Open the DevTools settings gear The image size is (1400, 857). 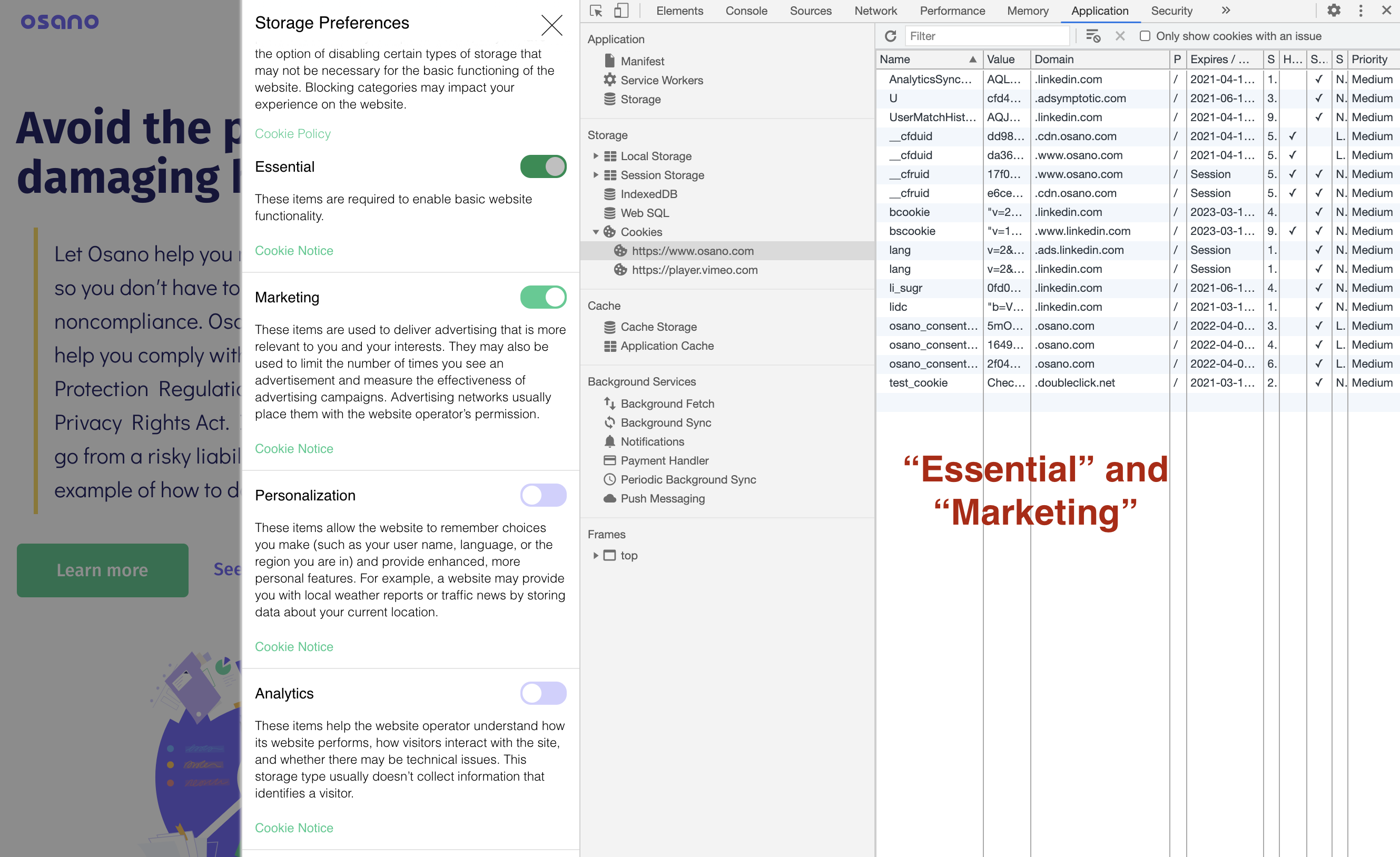(x=1334, y=11)
